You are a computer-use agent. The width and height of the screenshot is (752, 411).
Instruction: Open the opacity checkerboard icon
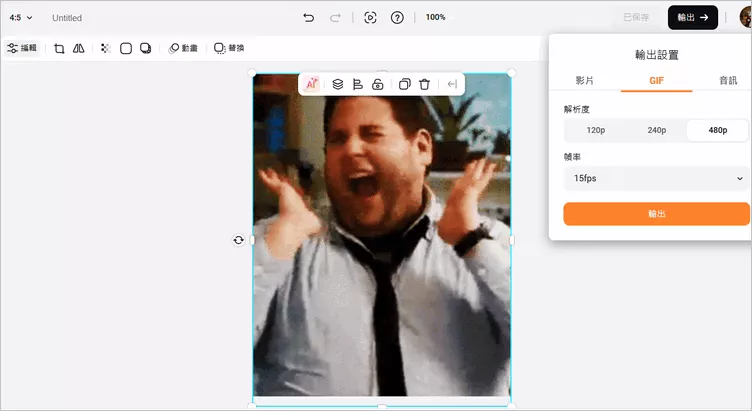coord(105,48)
